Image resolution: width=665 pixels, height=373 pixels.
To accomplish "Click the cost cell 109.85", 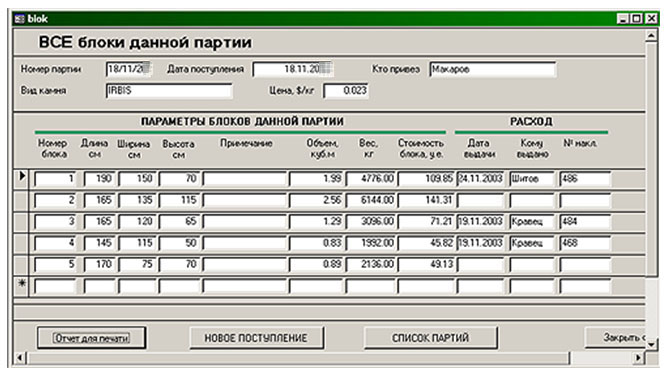I will [x=425, y=179].
